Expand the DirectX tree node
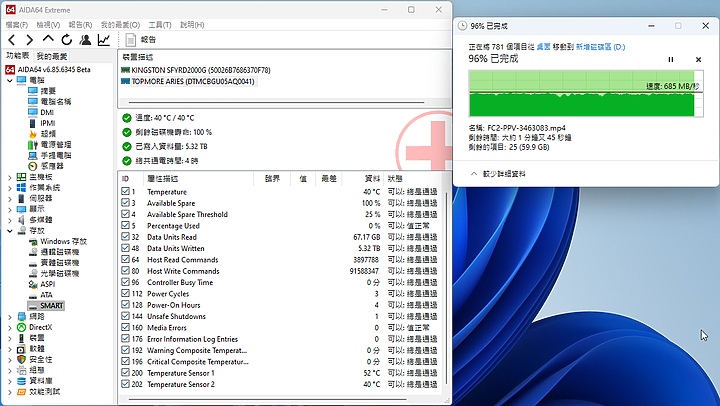720x406 pixels. [10, 327]
